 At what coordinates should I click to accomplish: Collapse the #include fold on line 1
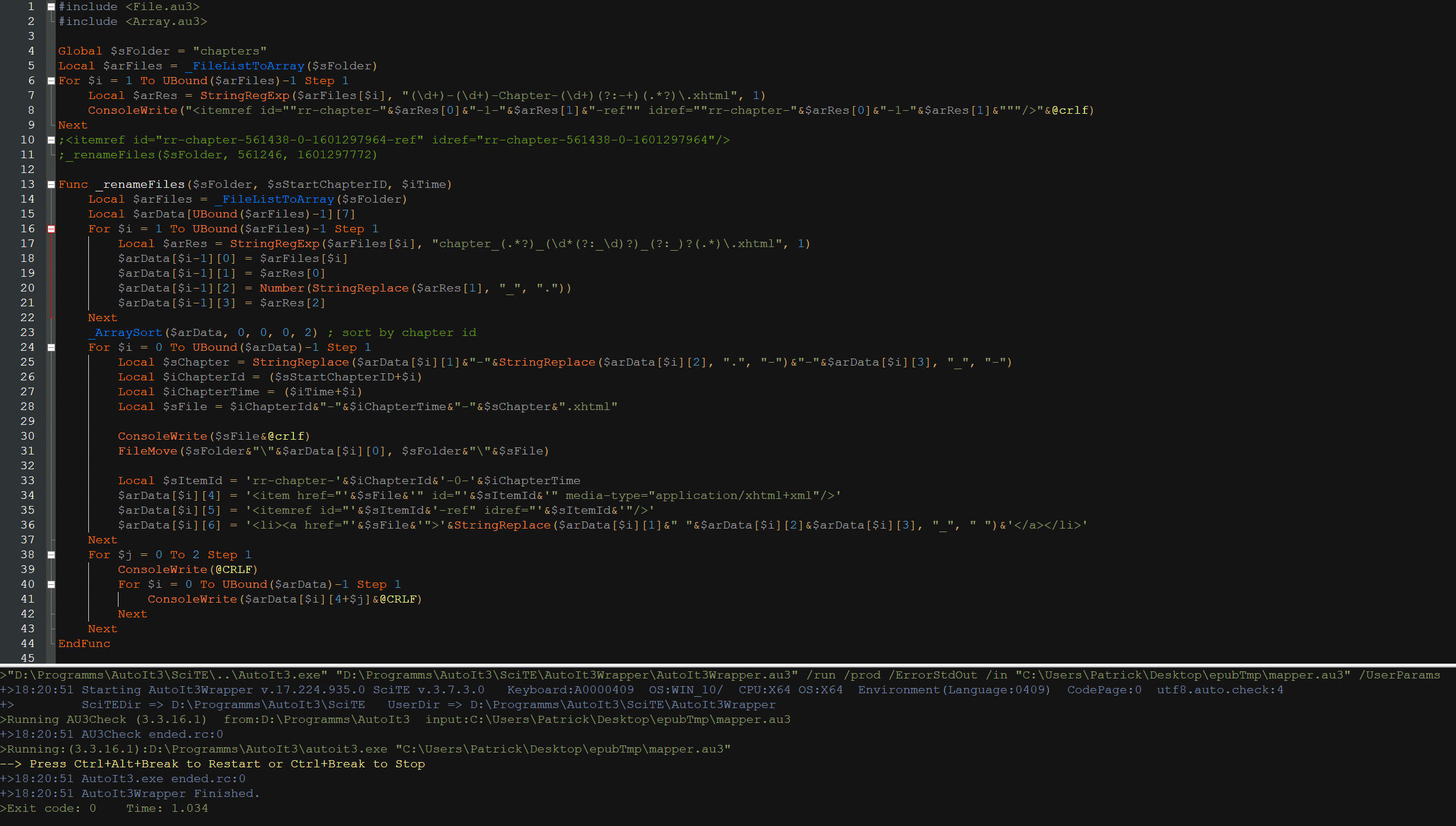tap(52, 7)
